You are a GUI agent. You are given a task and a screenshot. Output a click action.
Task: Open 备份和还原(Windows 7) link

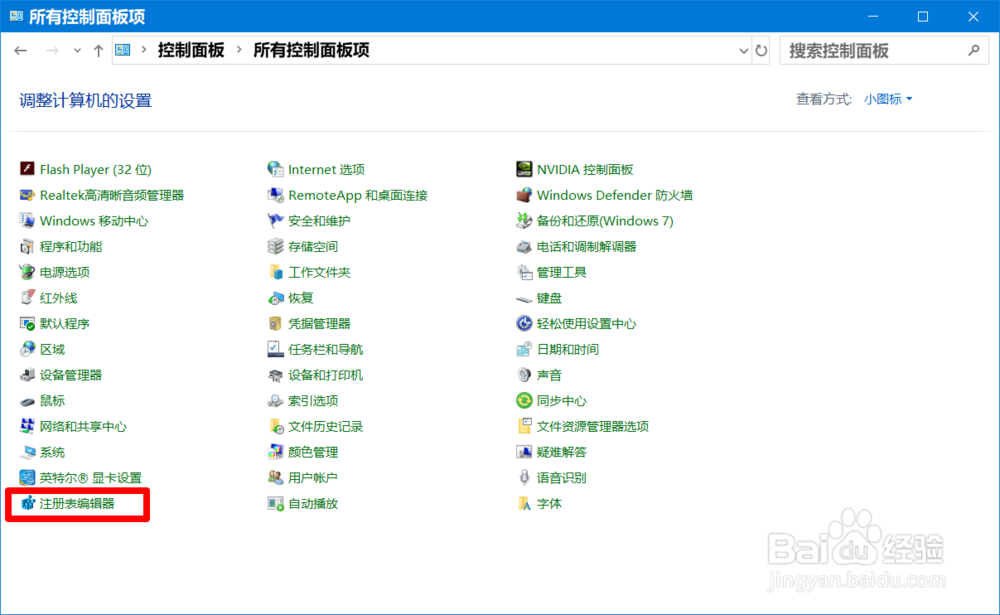pyautogui.click(x=605, y=221)
